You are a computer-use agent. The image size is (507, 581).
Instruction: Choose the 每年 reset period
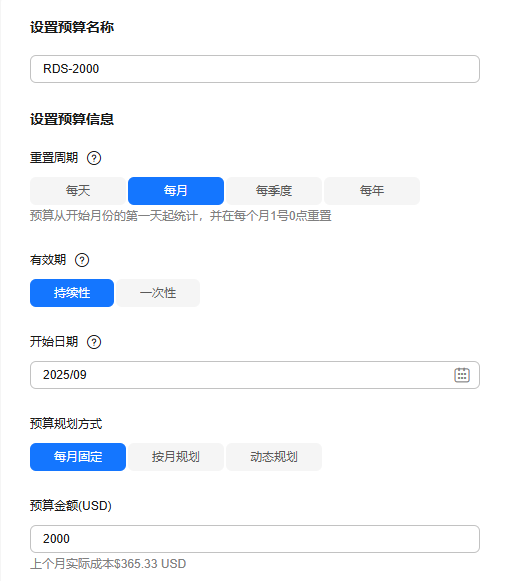pos(372,191)
